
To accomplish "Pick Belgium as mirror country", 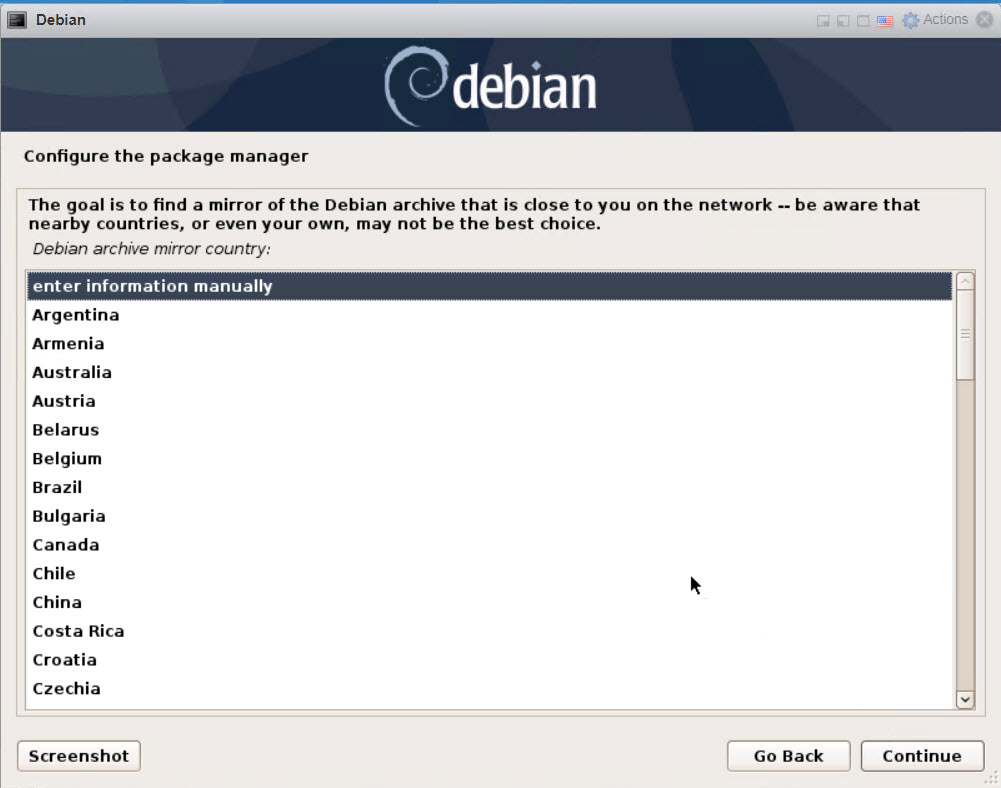I will click(x=490, y=458).
